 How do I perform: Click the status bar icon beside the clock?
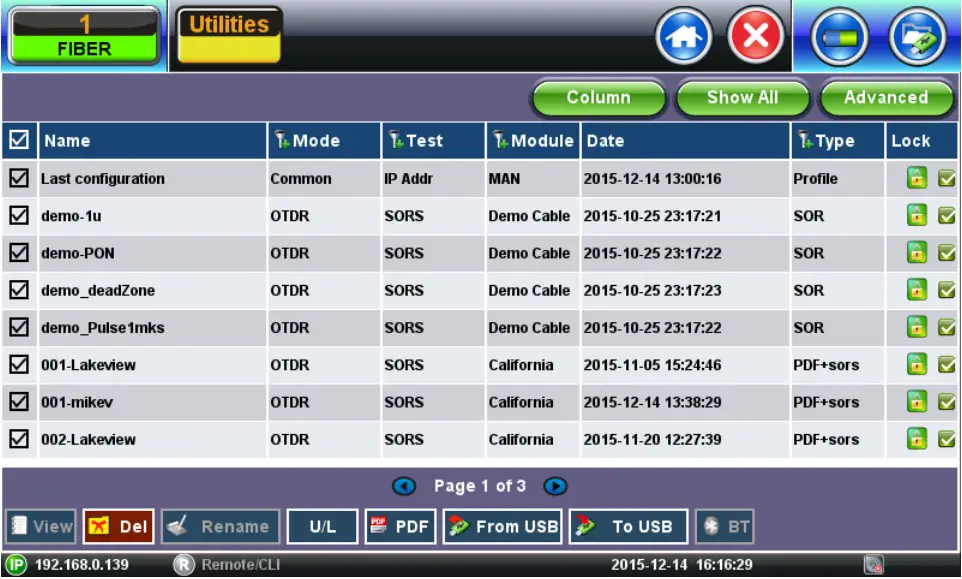click(874, 564)
